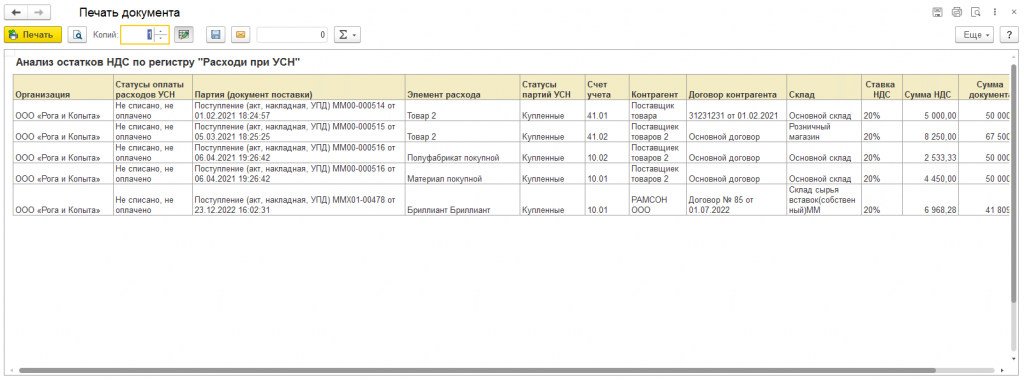Select the Розничный магазин warehouse cell
The image size is (1024, 380).
coord(824,131)
